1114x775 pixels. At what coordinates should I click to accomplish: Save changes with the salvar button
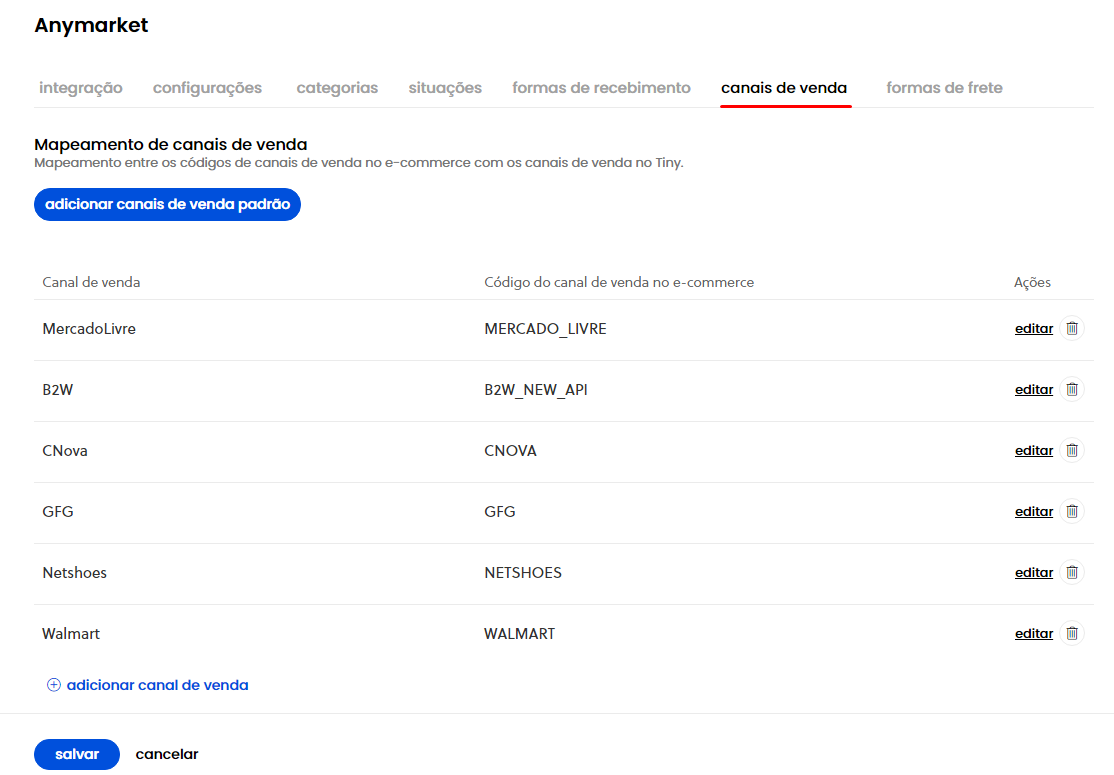[x=77, y=754]
